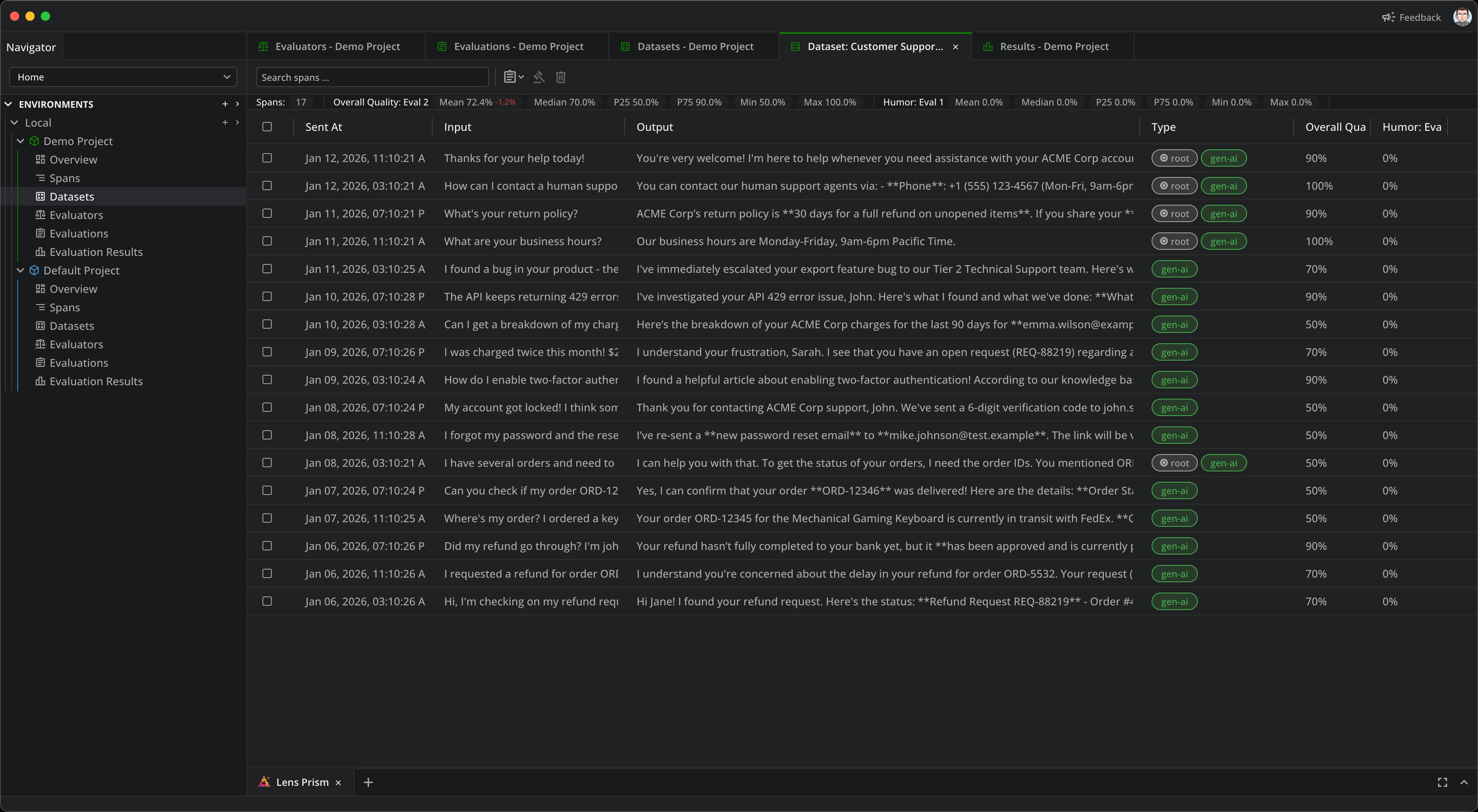Switch to Evaluators - Demo Project tab

(337, 47)
